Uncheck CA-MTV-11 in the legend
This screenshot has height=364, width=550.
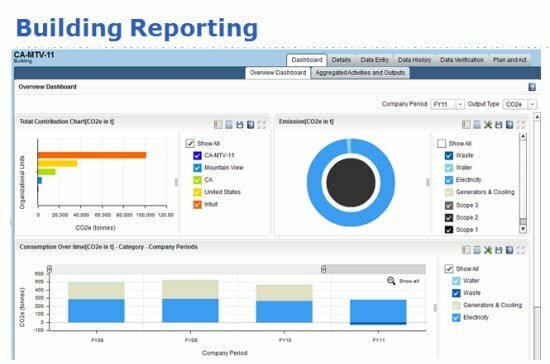pos(197,155)
